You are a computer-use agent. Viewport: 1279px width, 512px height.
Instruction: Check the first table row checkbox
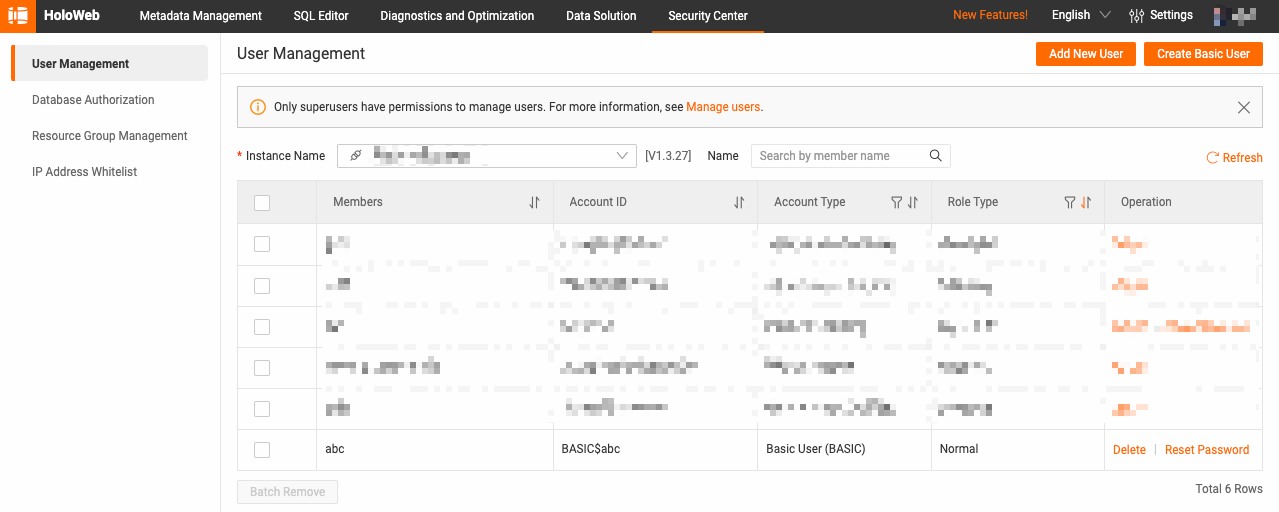(262, 244)
